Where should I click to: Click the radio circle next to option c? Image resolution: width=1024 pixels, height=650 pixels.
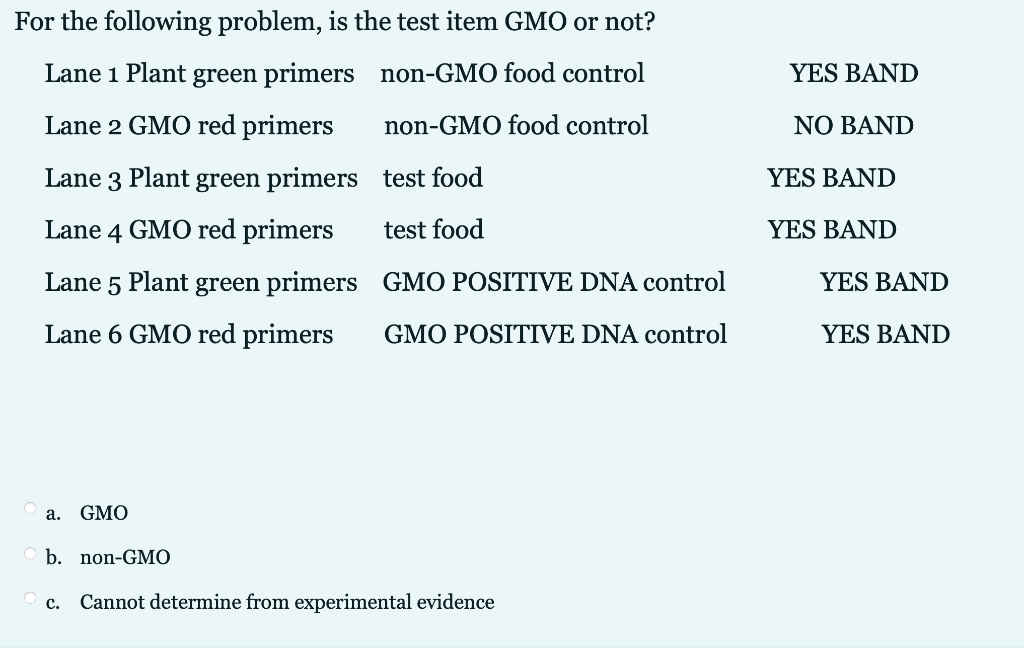pyautogui.click(x=29, y=597)
